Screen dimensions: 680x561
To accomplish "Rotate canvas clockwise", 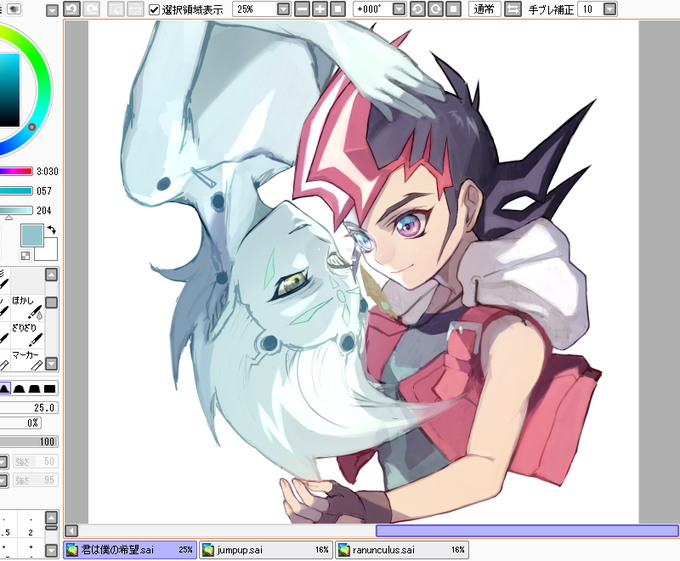I will tap(435, 9).
